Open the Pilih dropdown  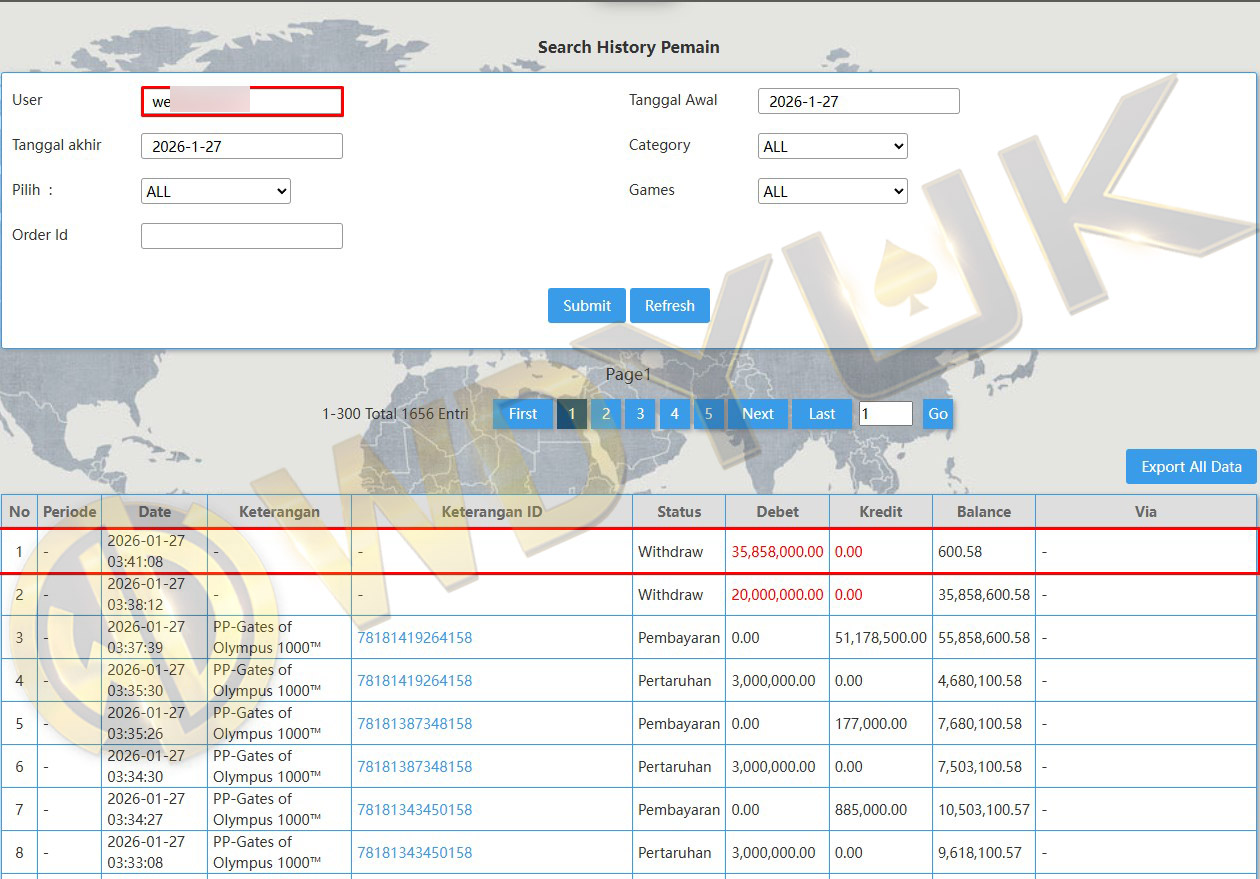[216, 191]
